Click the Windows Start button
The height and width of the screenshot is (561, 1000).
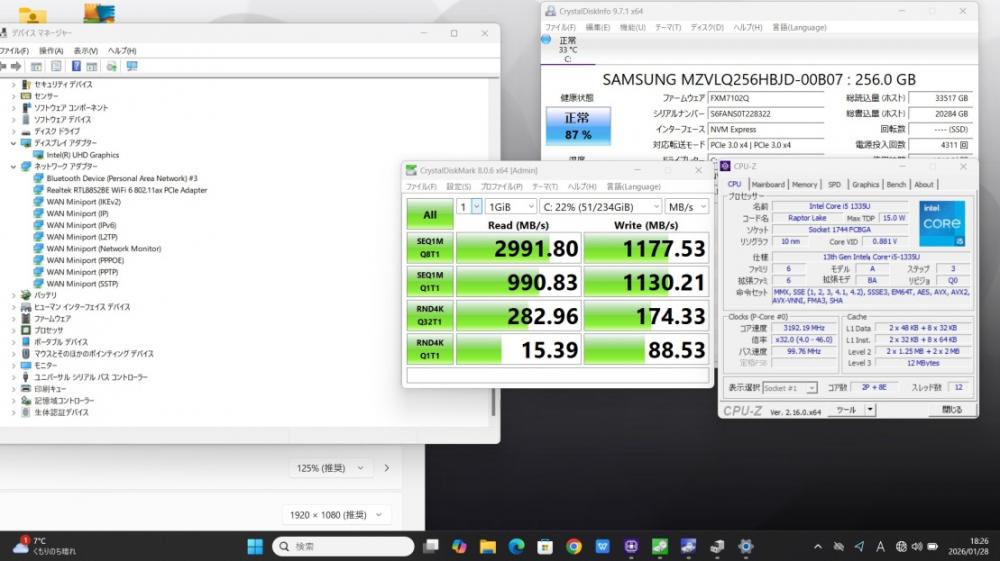(255, 546)
